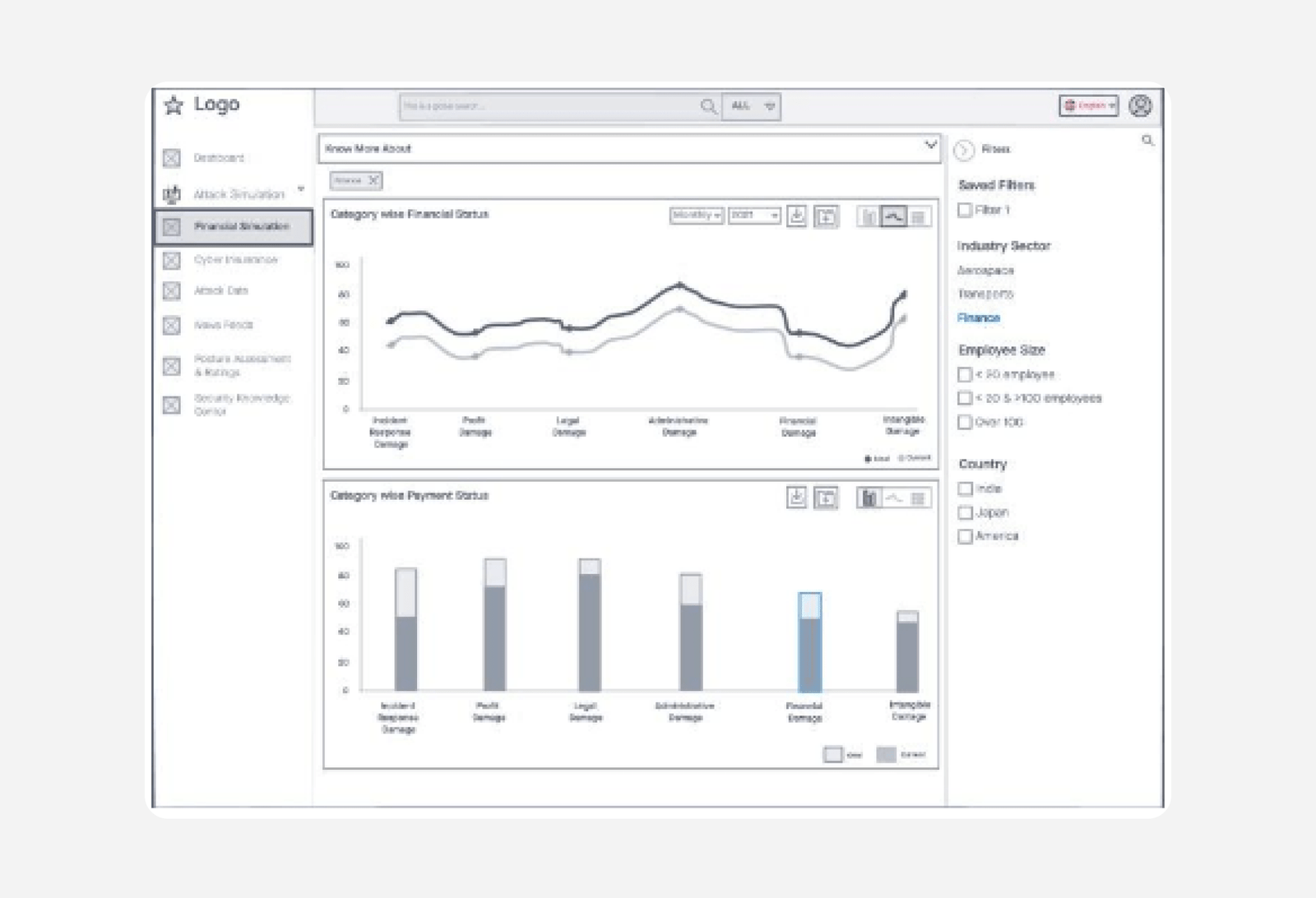This screenshot has height=898, width=1316.
Task: Open the user profile avatar
Action: point(1140,105)
